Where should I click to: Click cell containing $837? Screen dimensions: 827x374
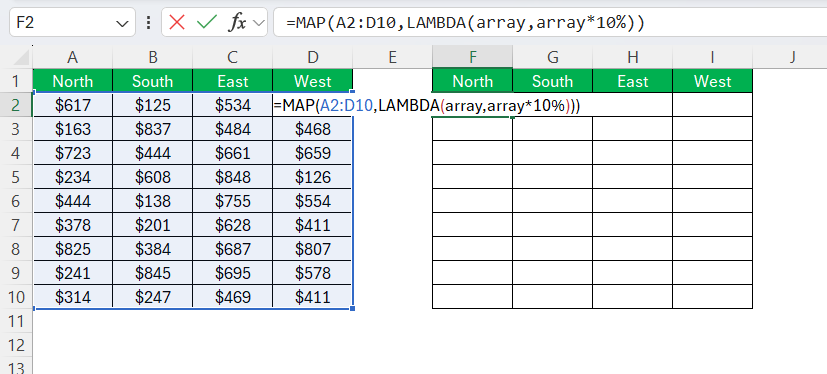tap(152, 129)
